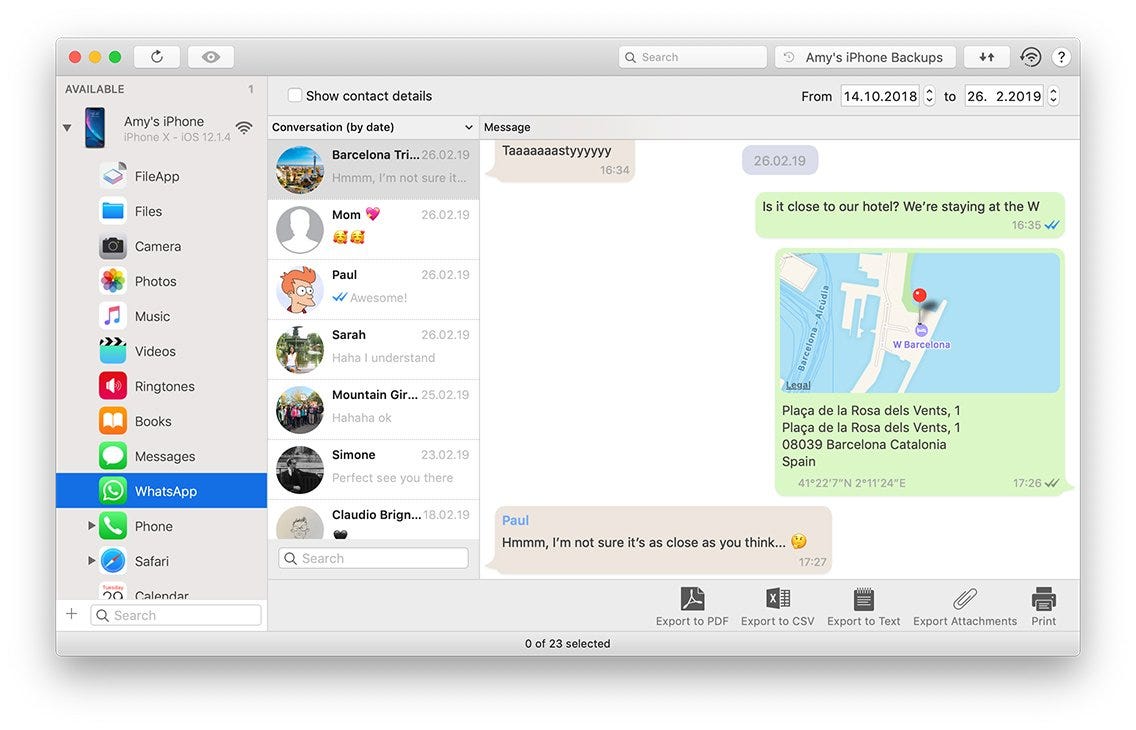Export conversation to Text
This screenshot has width=1136, height=730.
click(864, 607)
